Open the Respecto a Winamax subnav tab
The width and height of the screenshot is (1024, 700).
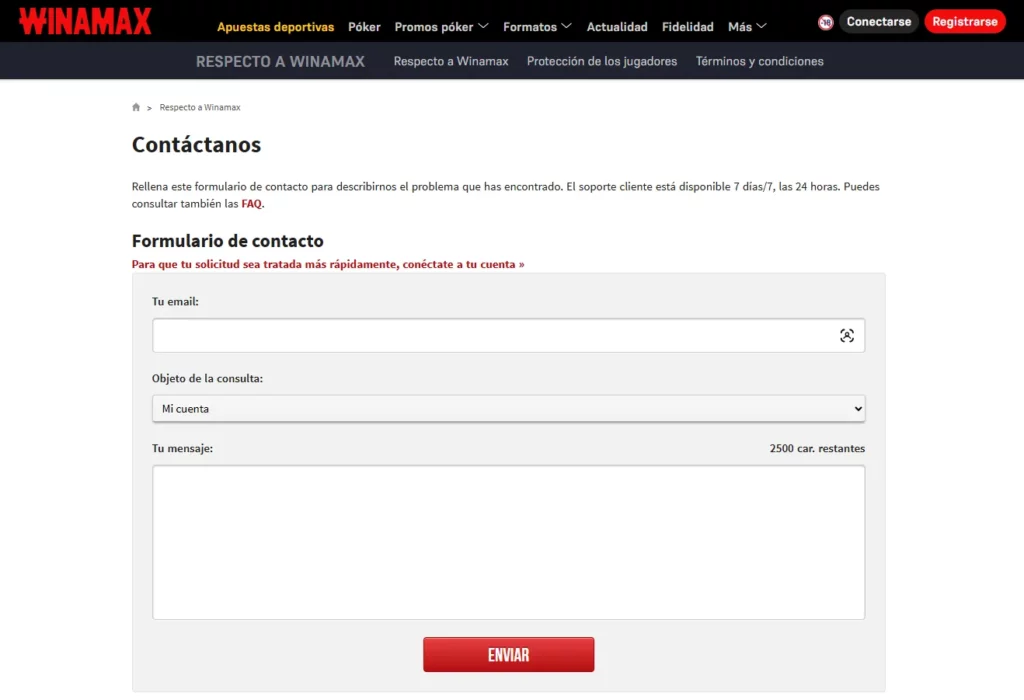pos(451,61)
